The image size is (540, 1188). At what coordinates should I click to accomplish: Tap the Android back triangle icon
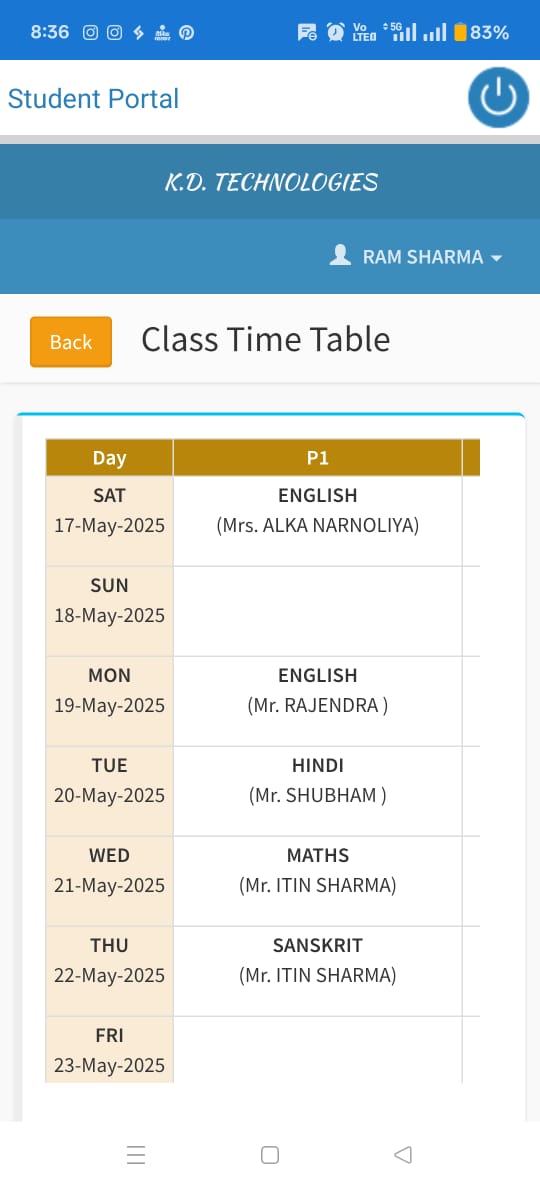pyautogui.click(x=403, y=1155)
